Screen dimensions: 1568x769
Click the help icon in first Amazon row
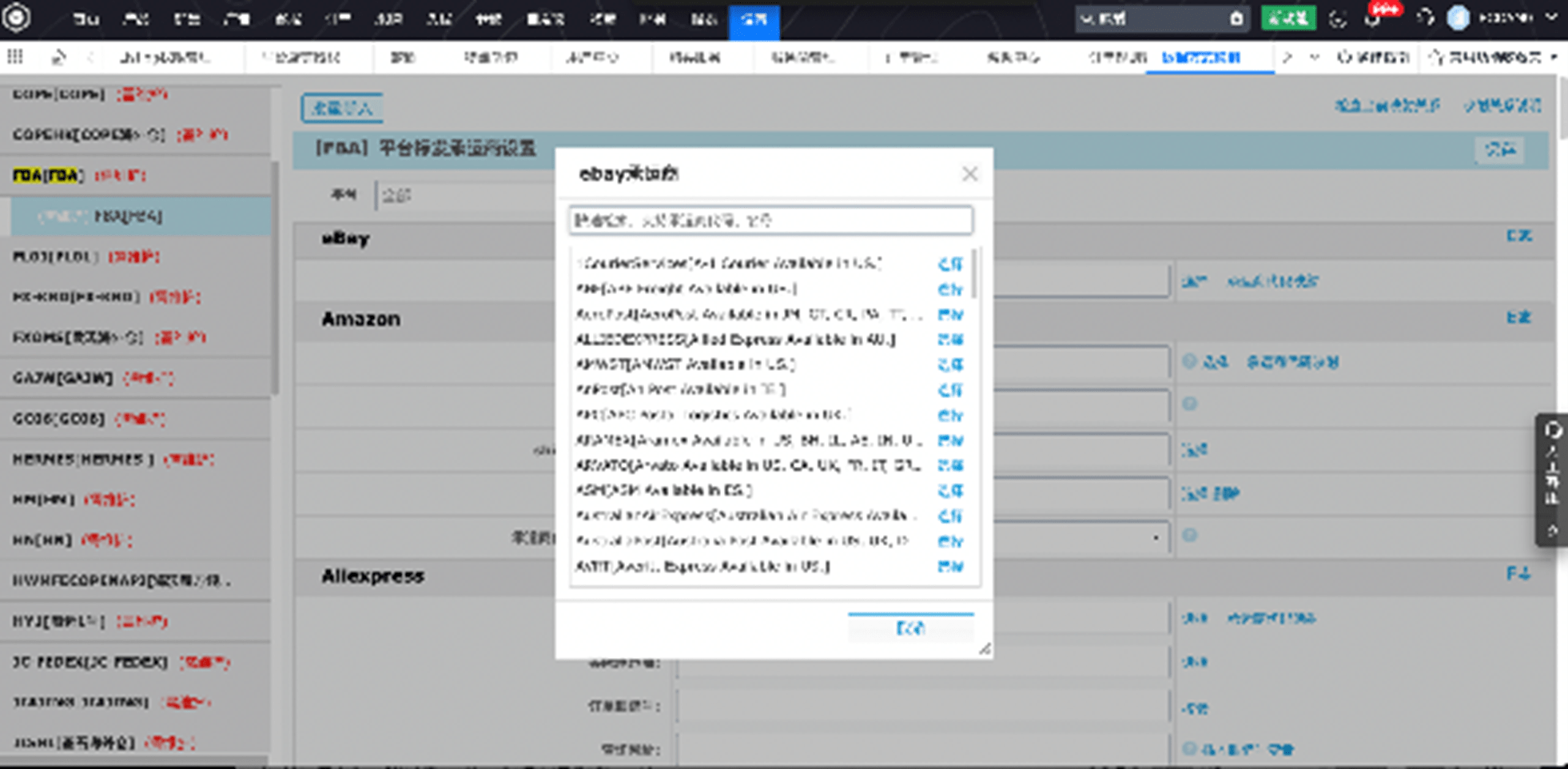click(x=1189, y=362)
